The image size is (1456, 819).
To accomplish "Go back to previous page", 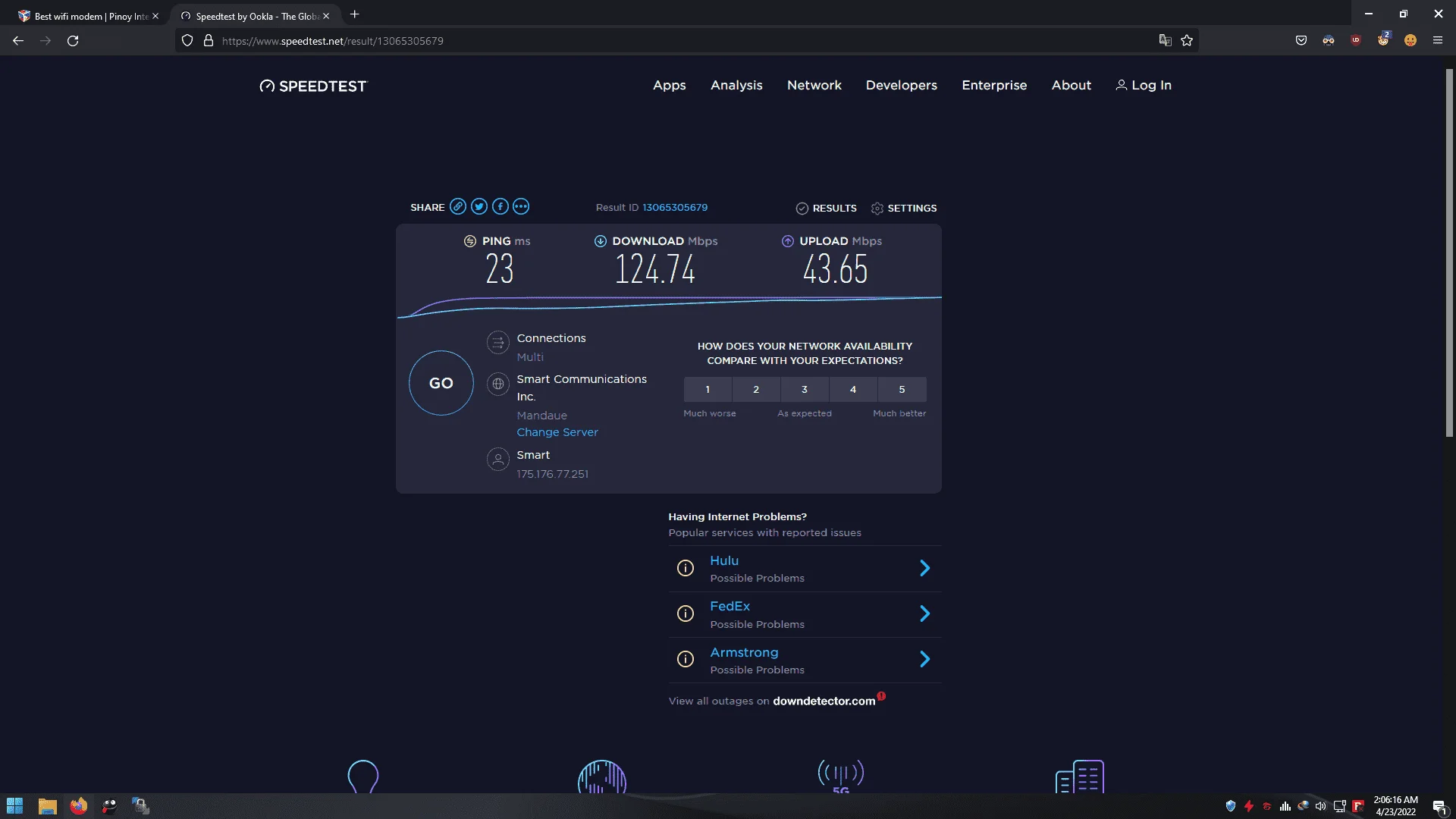I will pos(18,41).
